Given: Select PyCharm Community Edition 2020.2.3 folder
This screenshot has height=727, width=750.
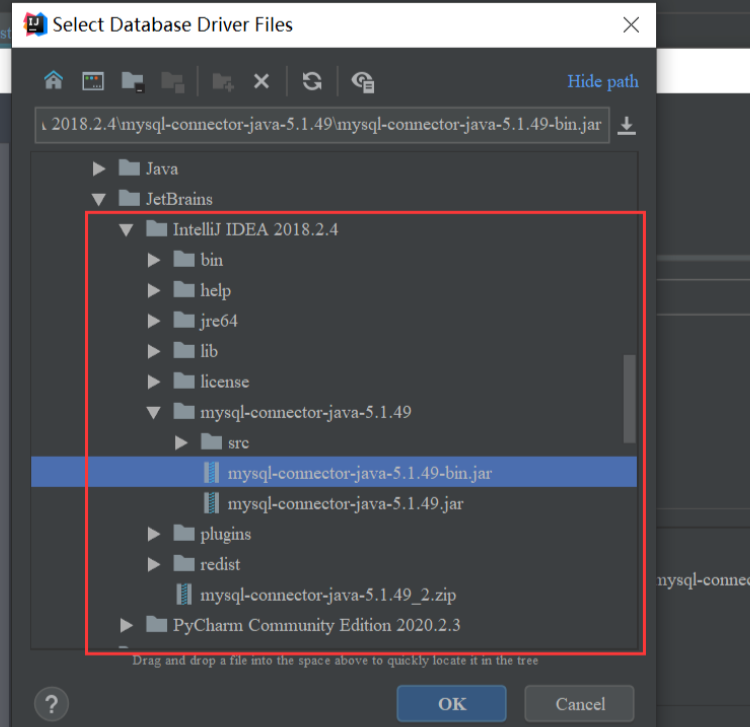Looking at the screenshot, I should tap(303, 625).
